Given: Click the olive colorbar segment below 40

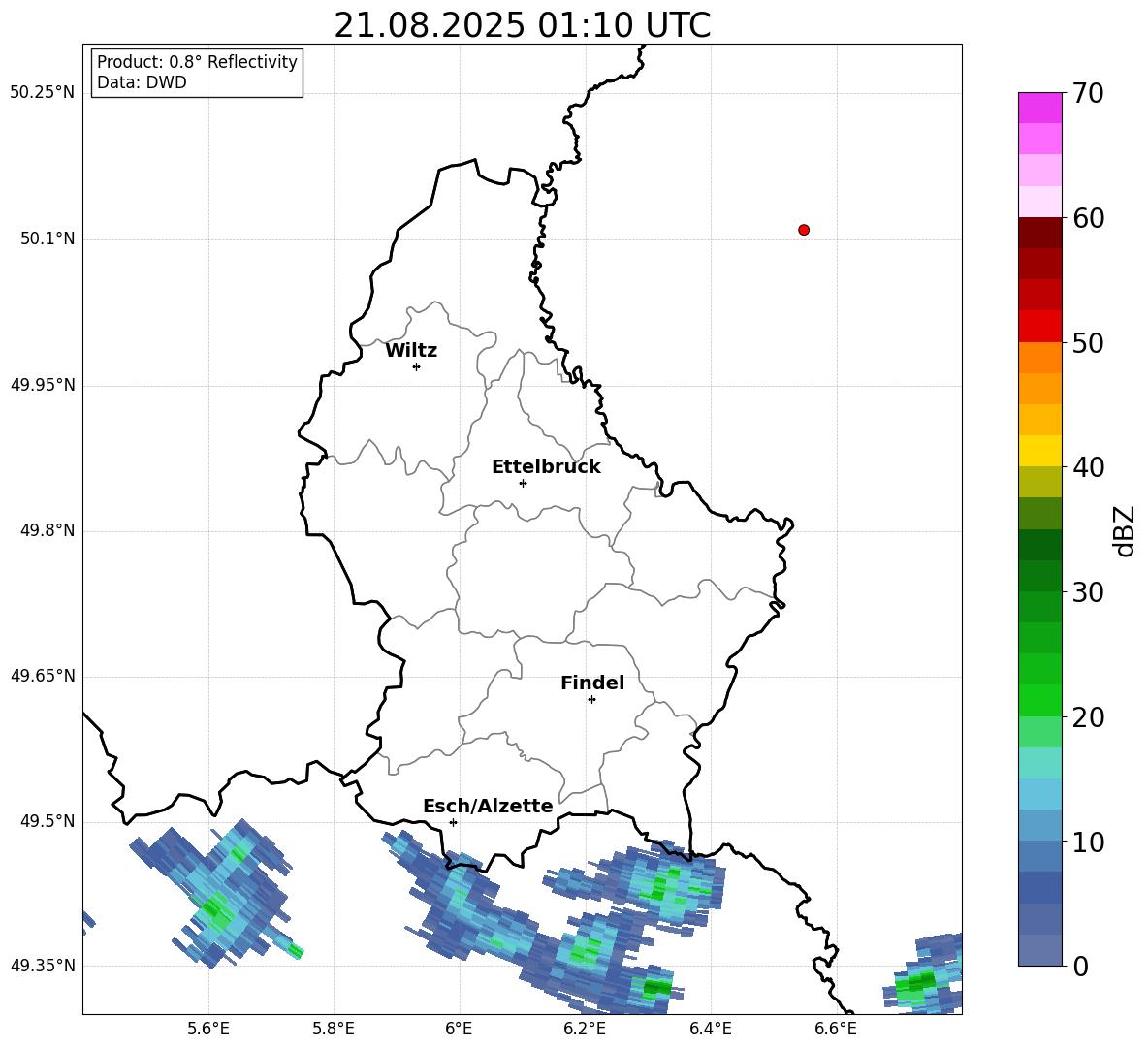Looking at the screenshot, I should tap(1040, 482).
